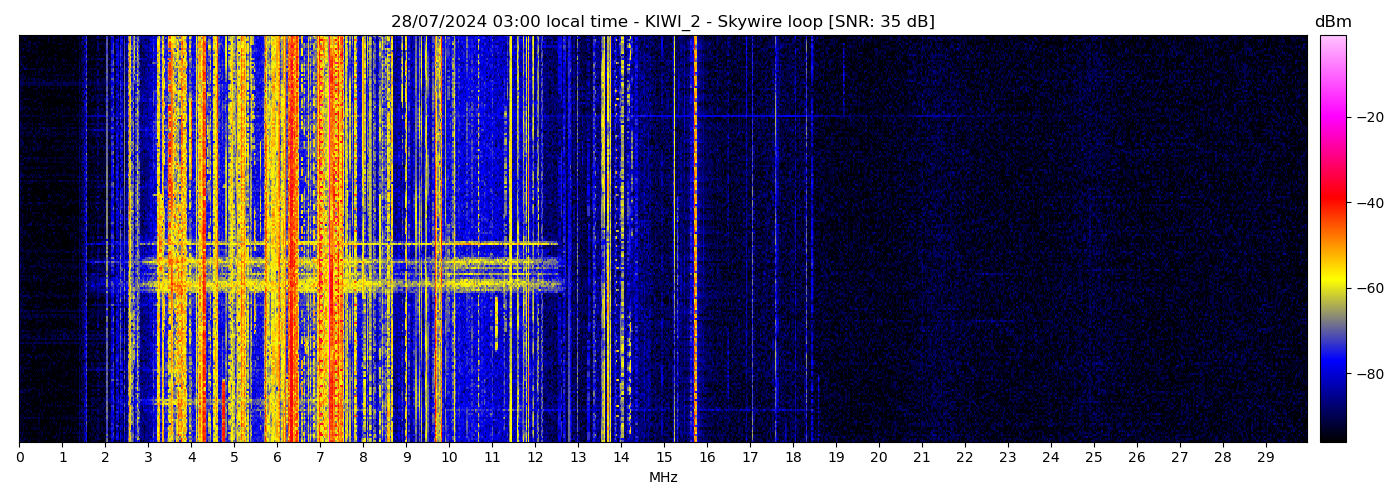Click the 15 MHz tick label
Screen dimensions: 1400x500
pos(664,458)
